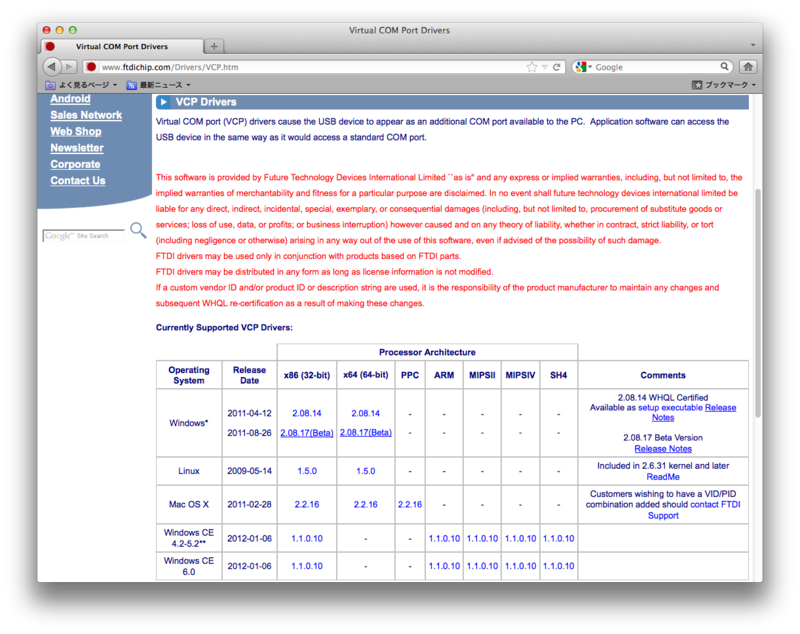800x634 pixels.
Task: Click the VCP Drivers play arrow icon
Action: pos(163,102)
